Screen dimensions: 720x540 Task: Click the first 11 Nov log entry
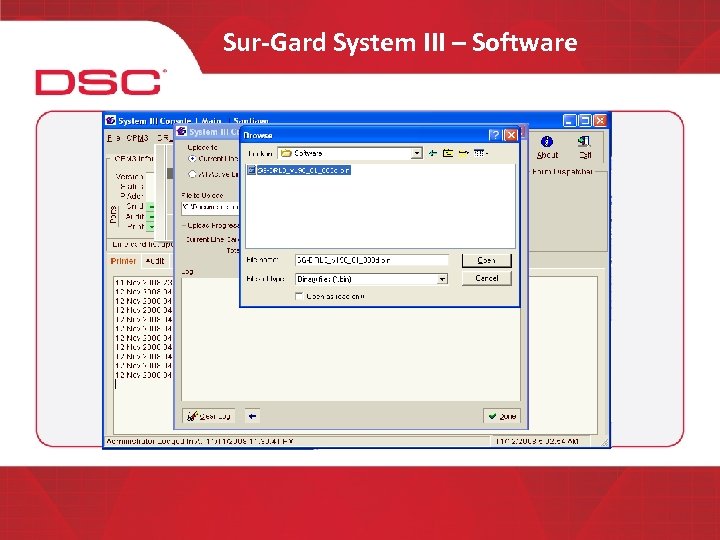tap(143, 283)
